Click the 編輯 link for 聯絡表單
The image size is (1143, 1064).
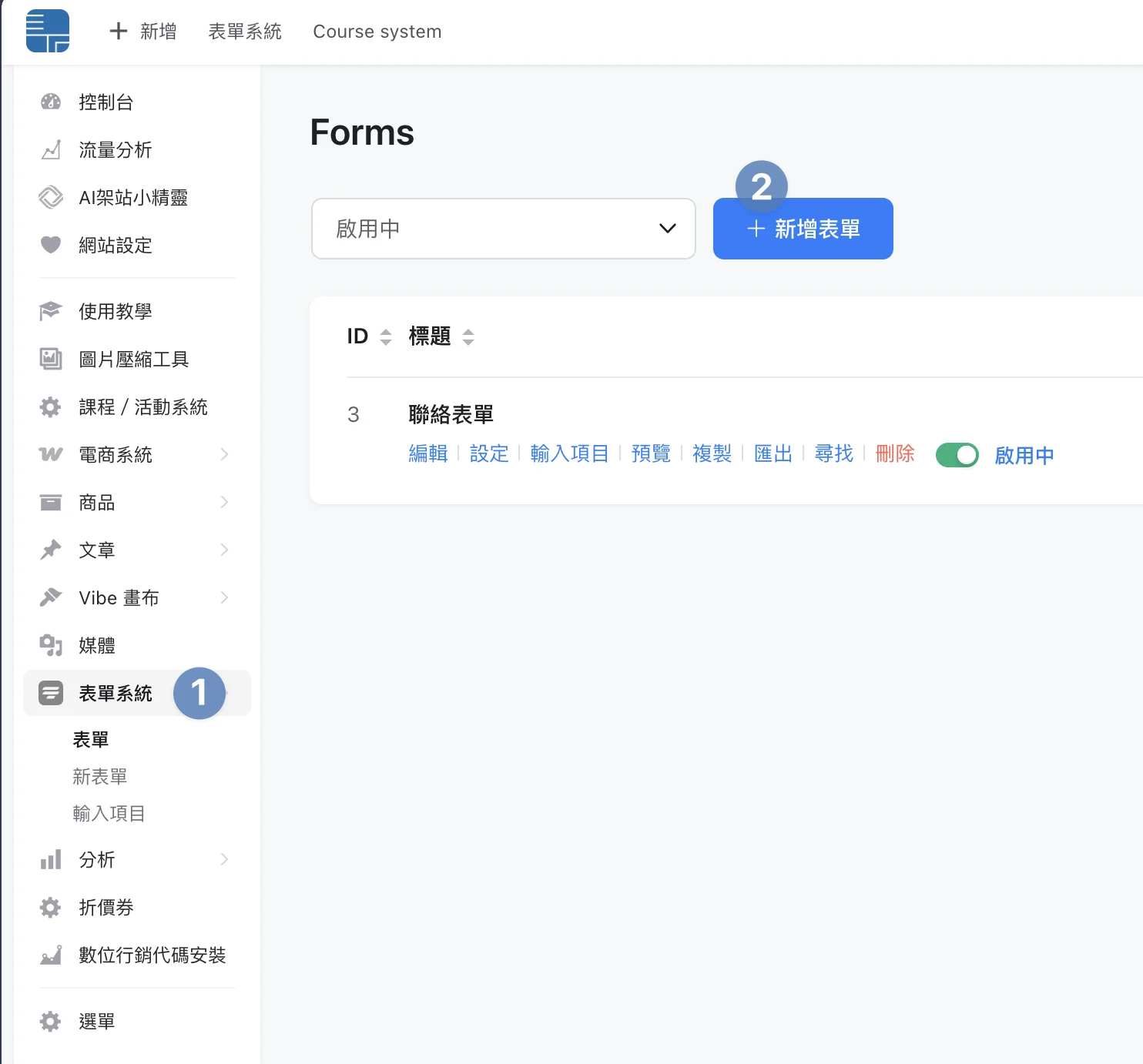428,453
